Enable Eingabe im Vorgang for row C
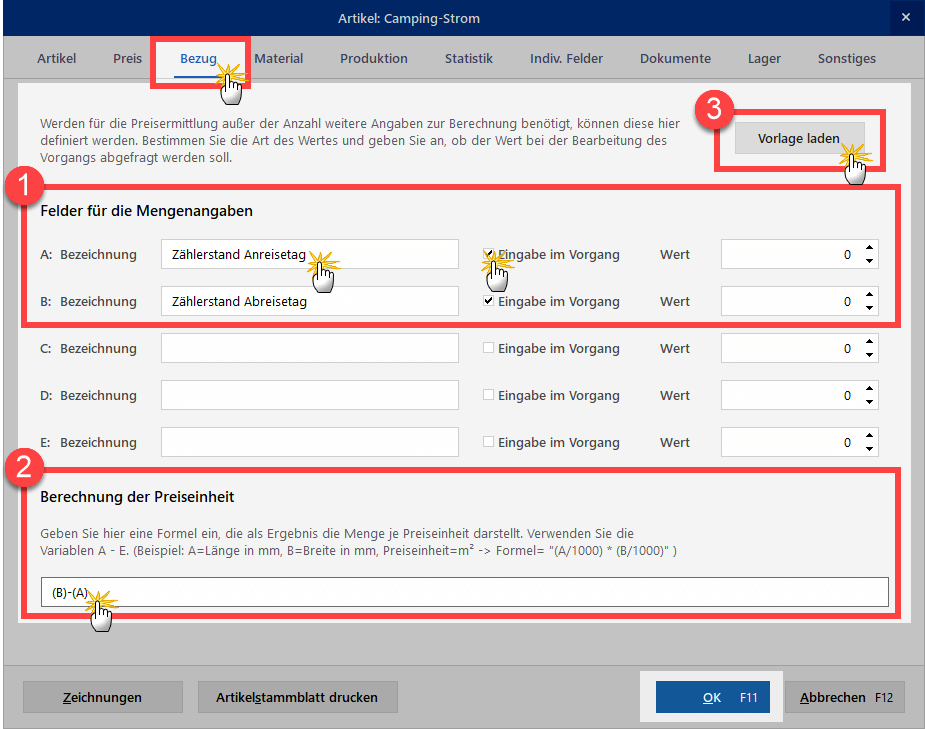 489,348
